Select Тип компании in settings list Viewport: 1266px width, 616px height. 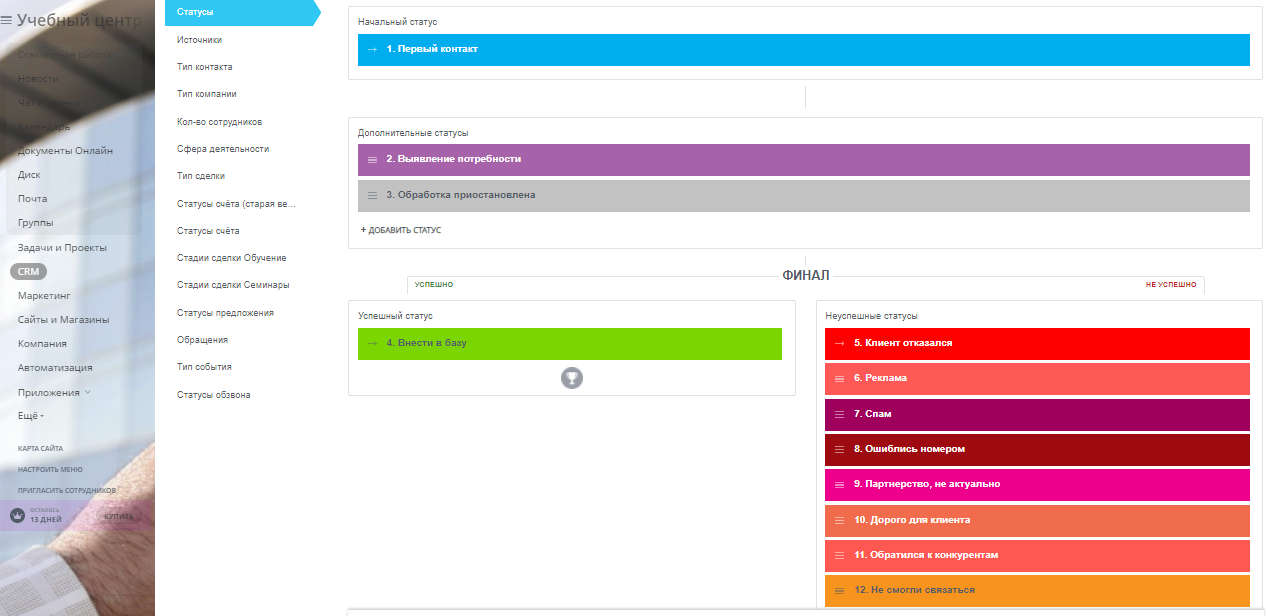tap(207, 94)
